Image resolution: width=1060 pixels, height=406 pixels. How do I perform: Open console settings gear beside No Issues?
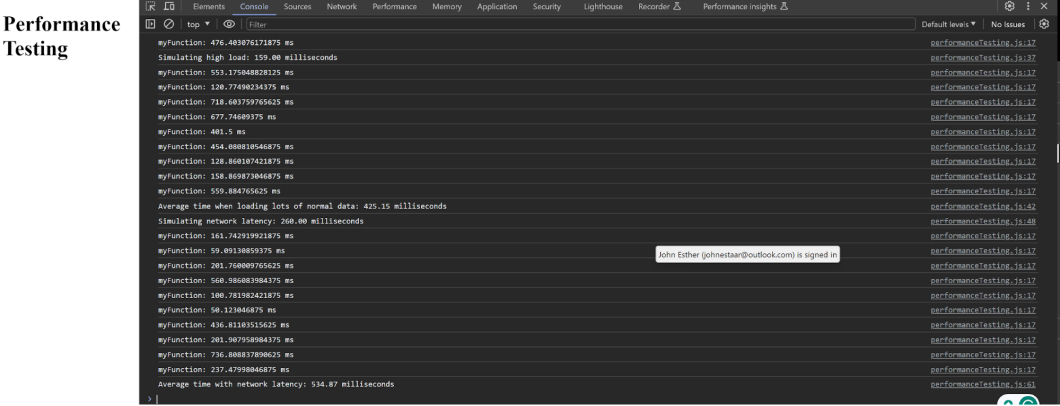coord(1044,24)
